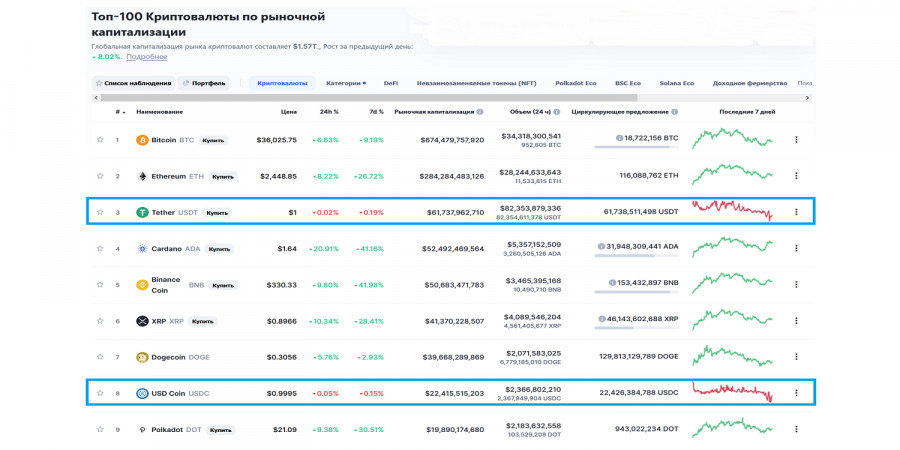Click the Dogecoin logo icon

point(142,357)
